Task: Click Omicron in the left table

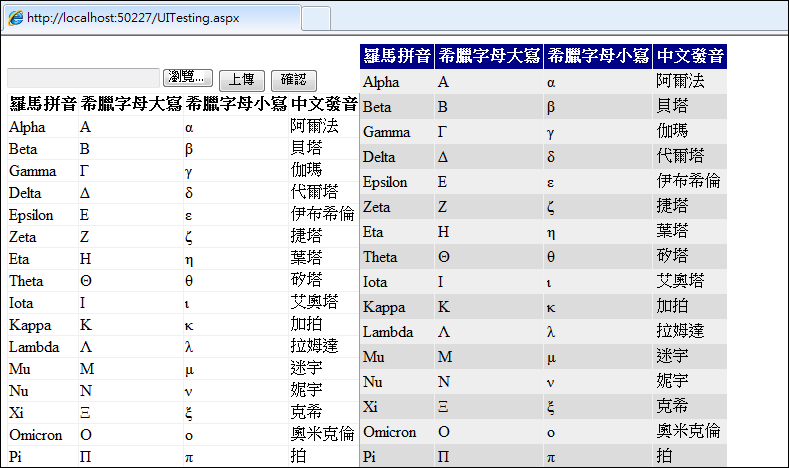Action: [x=36, y=435]
